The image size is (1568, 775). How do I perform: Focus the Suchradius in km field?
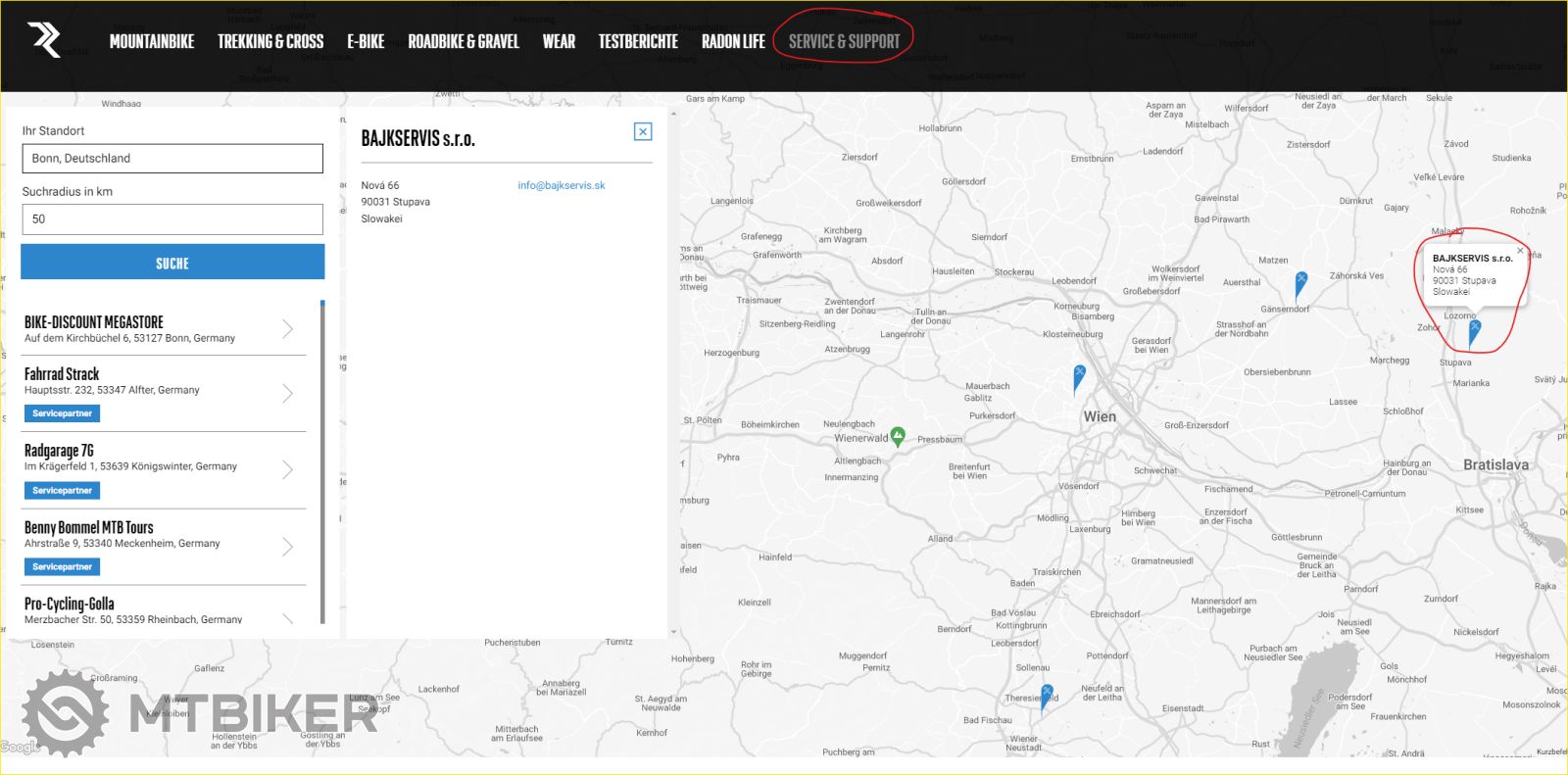click(172, 219)
